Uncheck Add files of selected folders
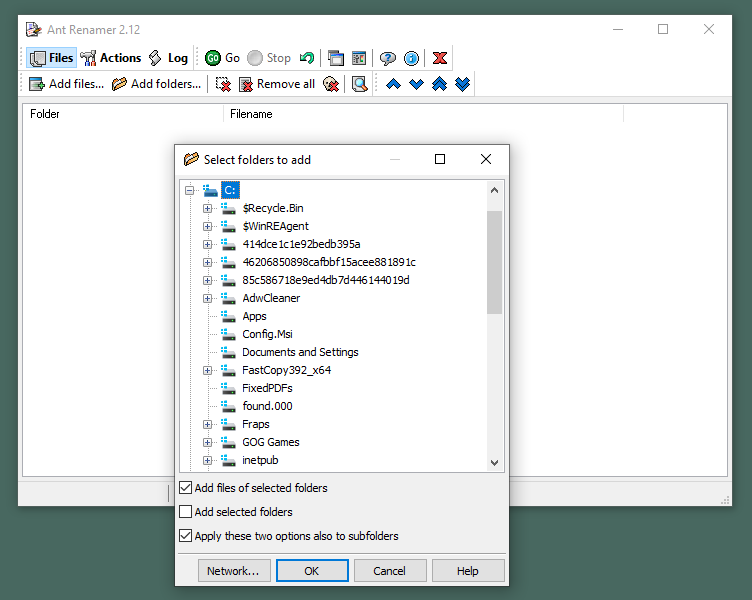Viewport: 752px width, 600px height. (186, 488)
